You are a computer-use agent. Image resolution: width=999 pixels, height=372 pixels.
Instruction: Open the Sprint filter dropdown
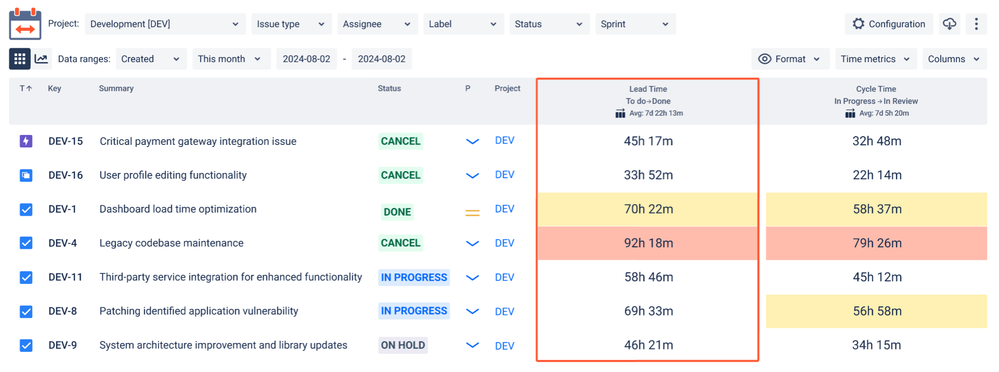(635, 24)
